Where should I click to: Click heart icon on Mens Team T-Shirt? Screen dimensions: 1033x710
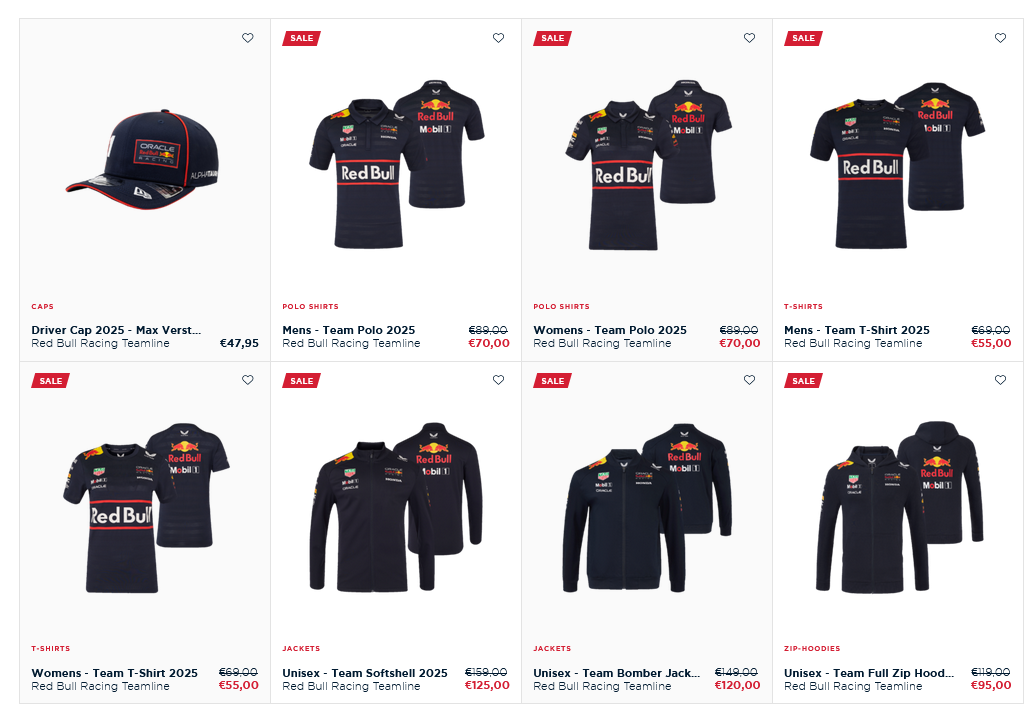coord(1001,38)
